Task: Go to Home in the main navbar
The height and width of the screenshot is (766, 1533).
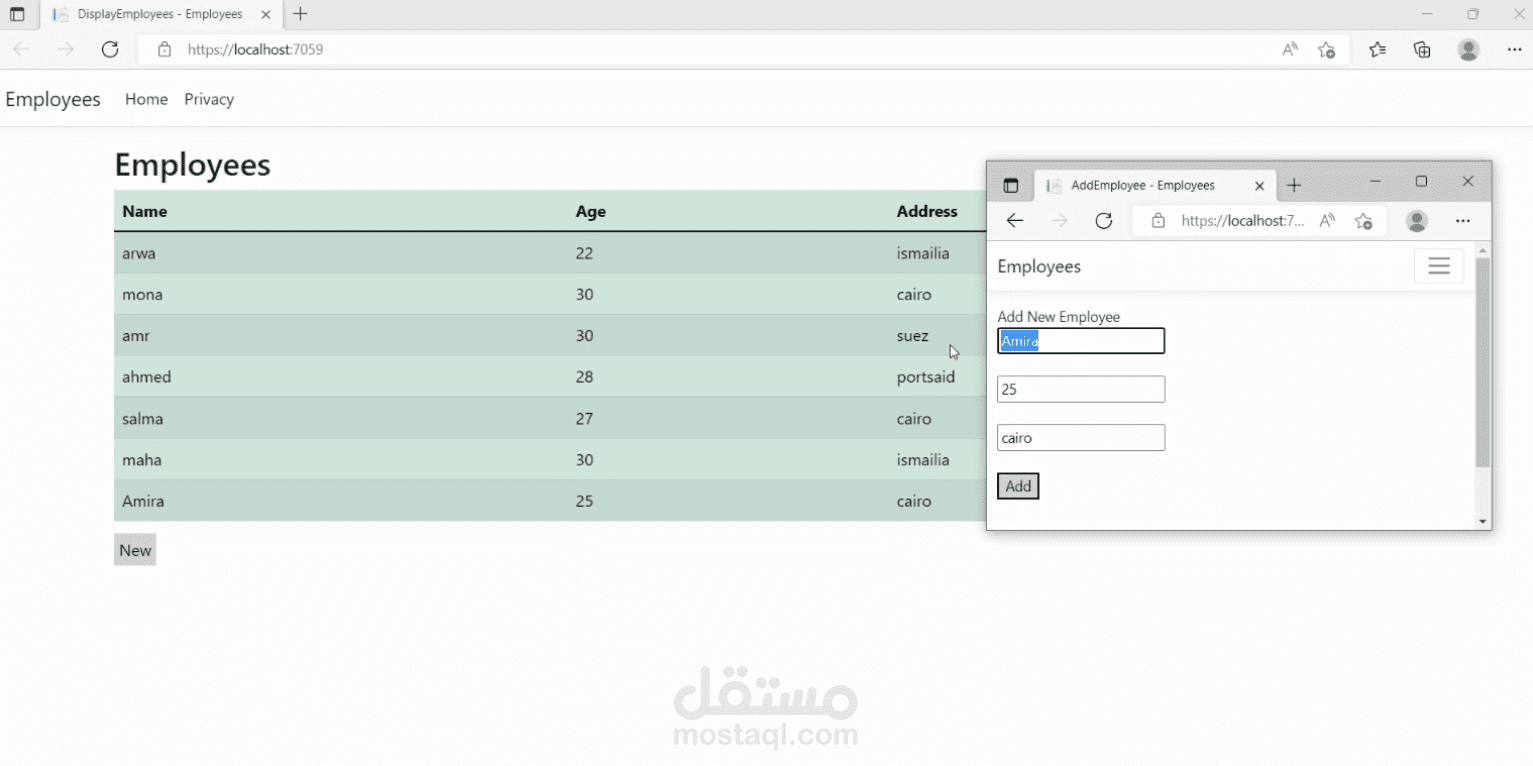Action: [146, 99]
